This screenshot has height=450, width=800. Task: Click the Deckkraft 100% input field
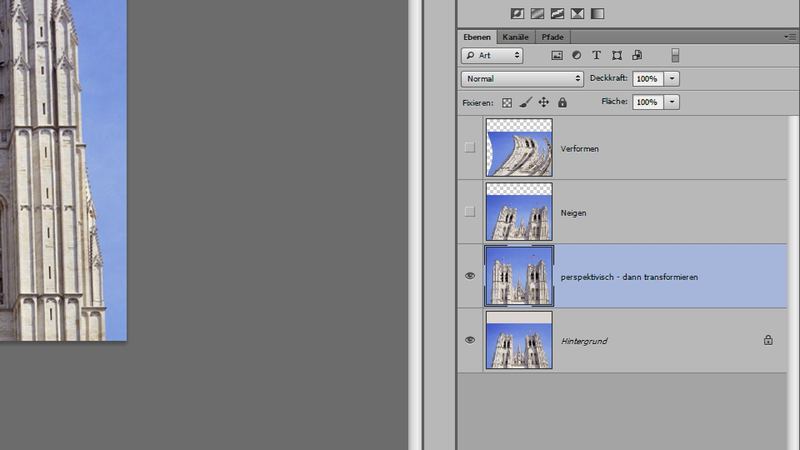(x=648, y=79)
